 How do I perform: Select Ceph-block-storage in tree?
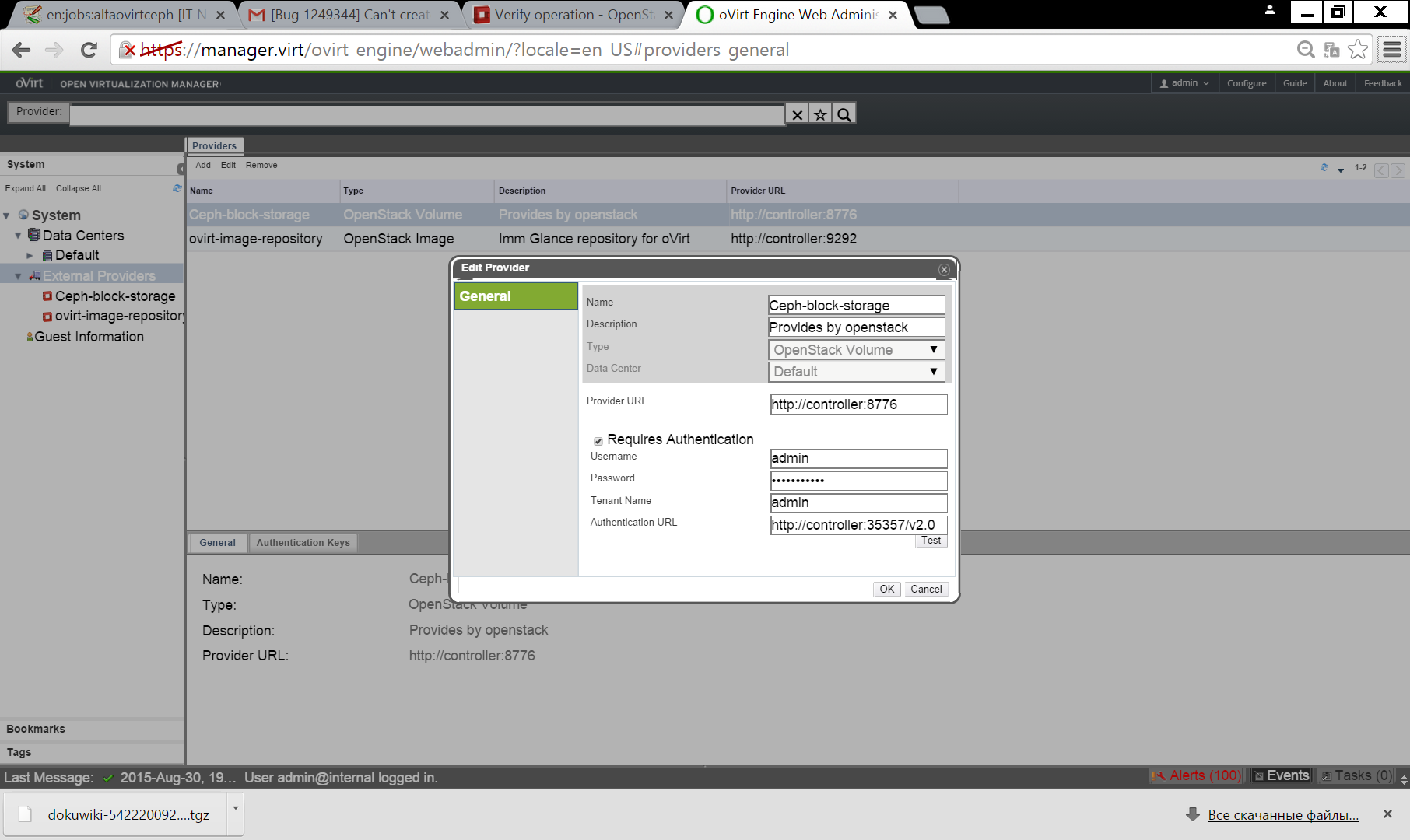115,296
